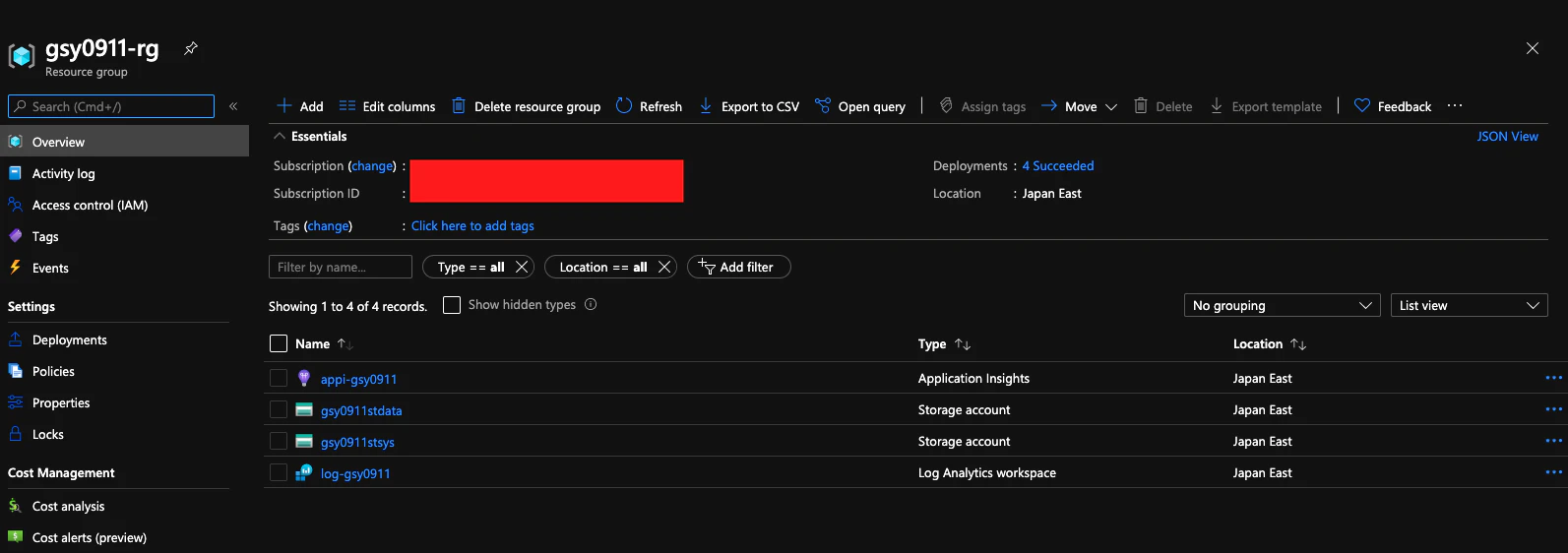
Task: Click the Application Insights lightbulb icon
Action: click(304, 378)
